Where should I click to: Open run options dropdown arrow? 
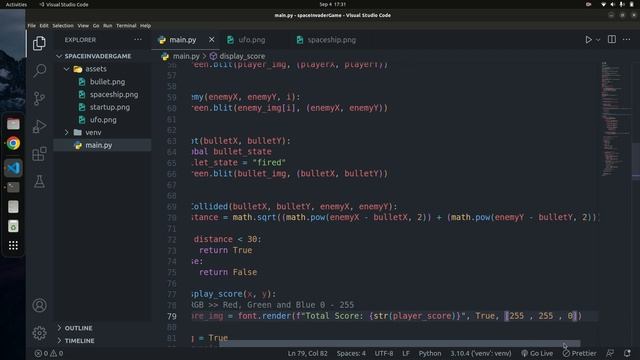[598, 40]
